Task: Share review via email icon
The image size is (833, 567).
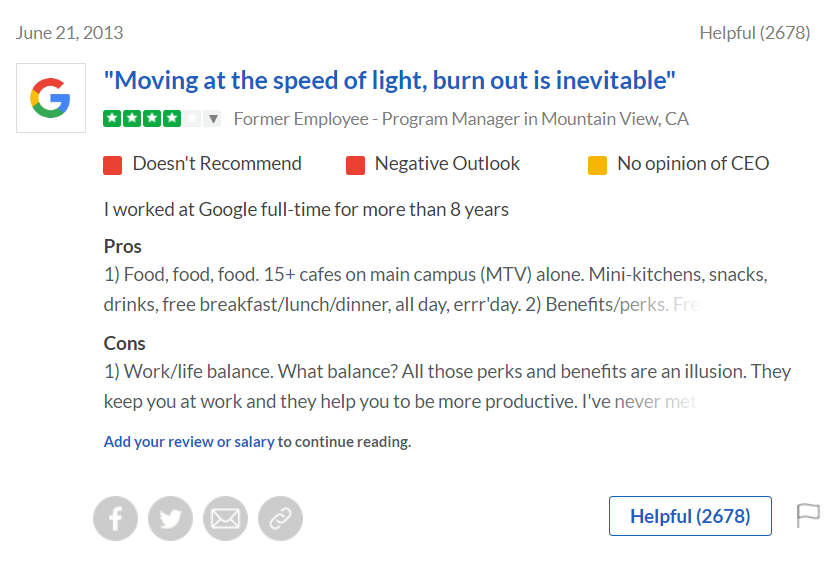Action: click(x=225, y=518)
